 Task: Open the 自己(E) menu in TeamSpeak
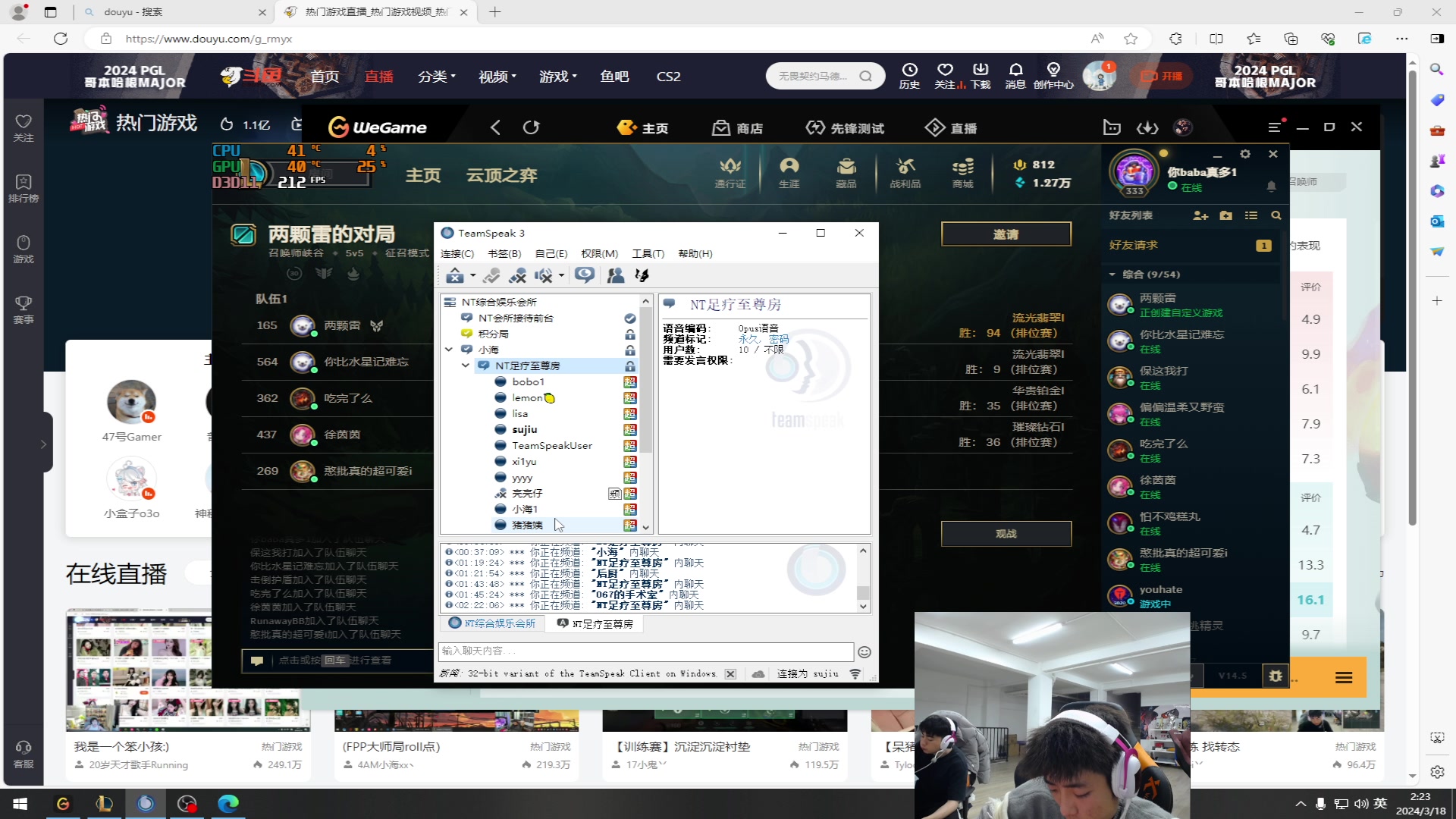coord(551,254)
